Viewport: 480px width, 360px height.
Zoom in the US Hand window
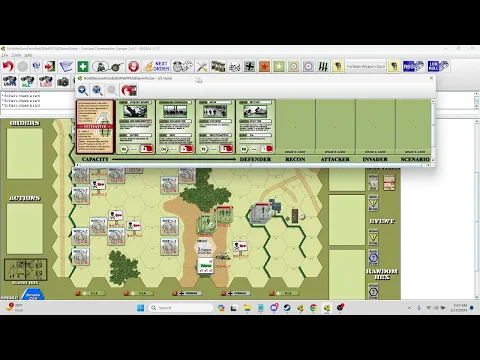[x=83, y=90]
